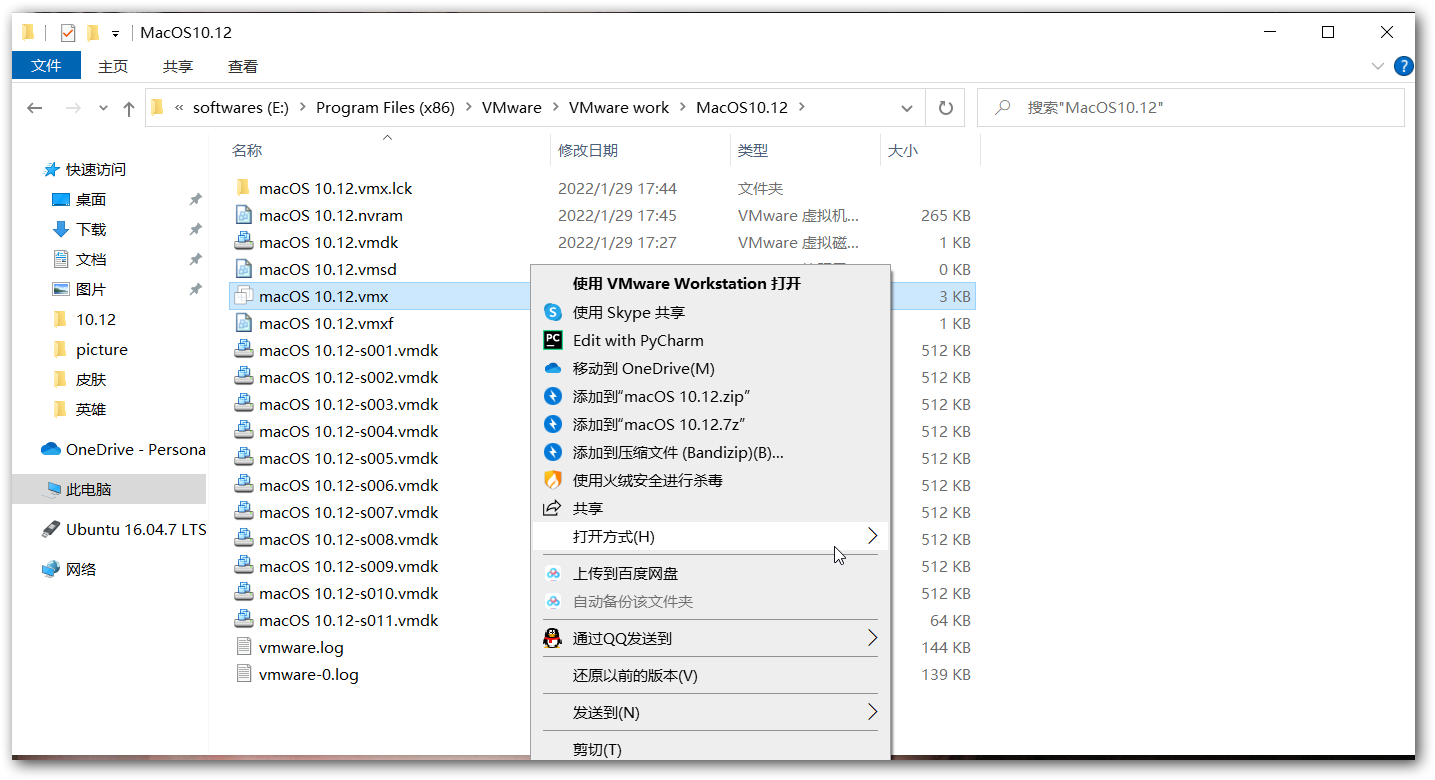Viewport: 1435px width, 780px height.
Task: Open the Explorer help question mark
Action: 1404,66
